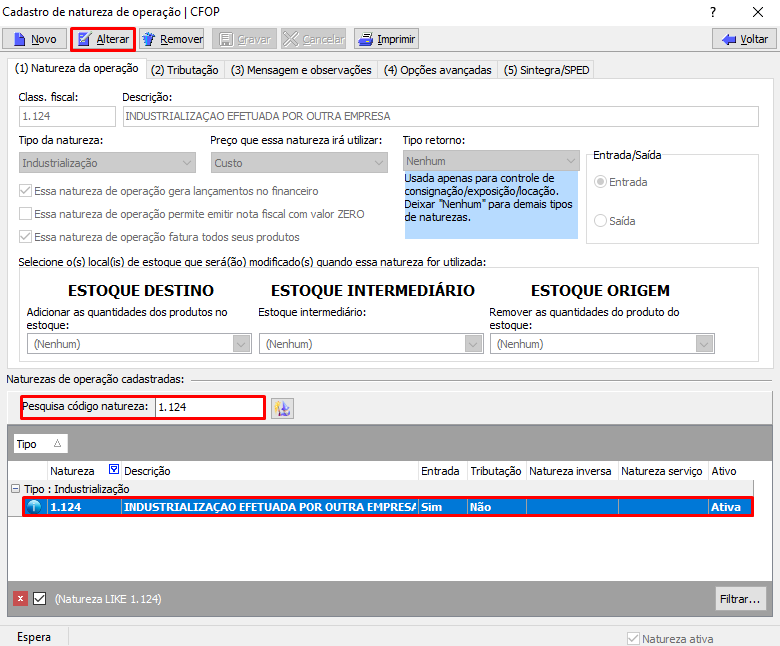Screen dimensions: 780x646
Task: Click Imprimir to print the record
Action: (386, 39)
